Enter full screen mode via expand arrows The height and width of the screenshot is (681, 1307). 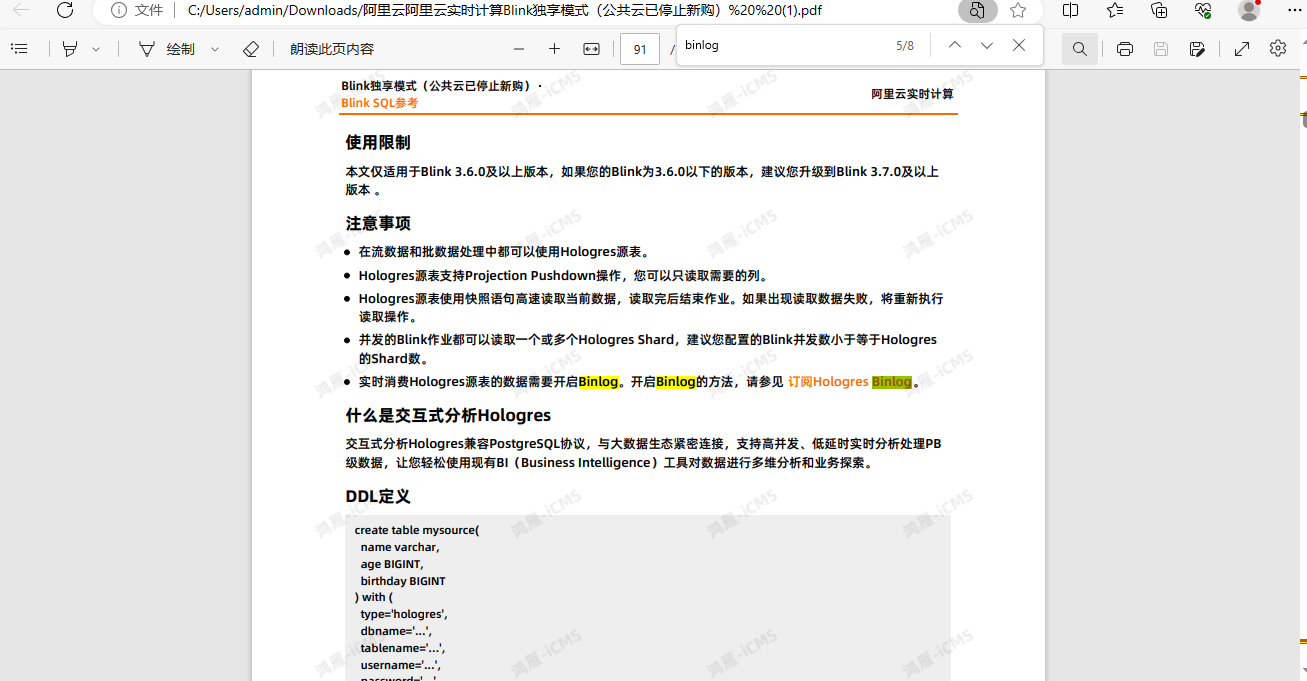(x=1242, y=49)
